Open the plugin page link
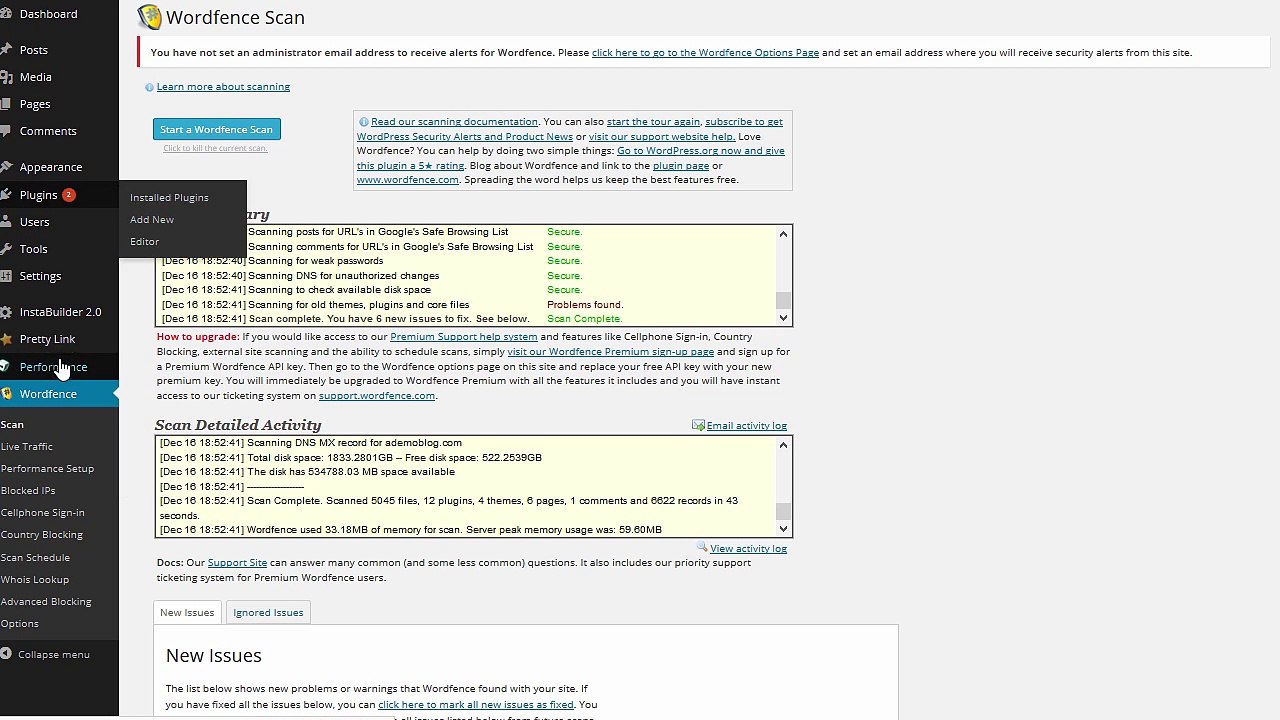Screen dimensions: 1280x720 click(681, 166)
